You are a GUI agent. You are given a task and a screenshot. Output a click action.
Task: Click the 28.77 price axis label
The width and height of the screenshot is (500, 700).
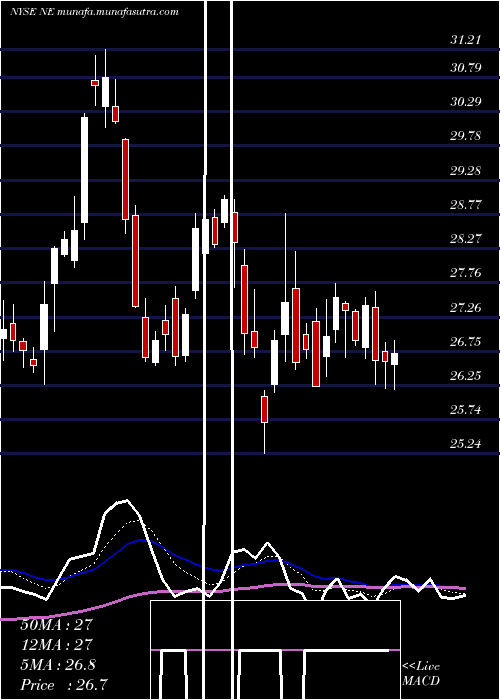click(465, 204)
